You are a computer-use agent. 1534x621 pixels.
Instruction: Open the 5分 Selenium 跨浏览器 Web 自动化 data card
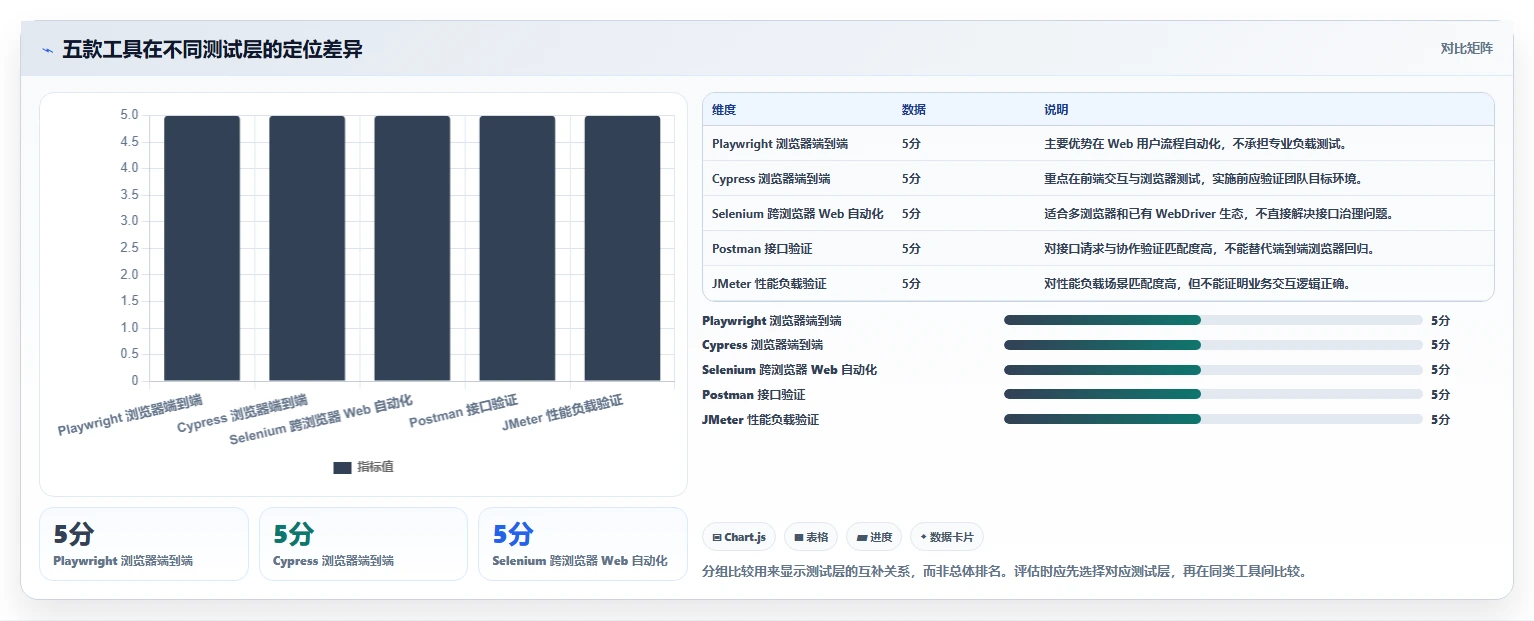(583, 544)
